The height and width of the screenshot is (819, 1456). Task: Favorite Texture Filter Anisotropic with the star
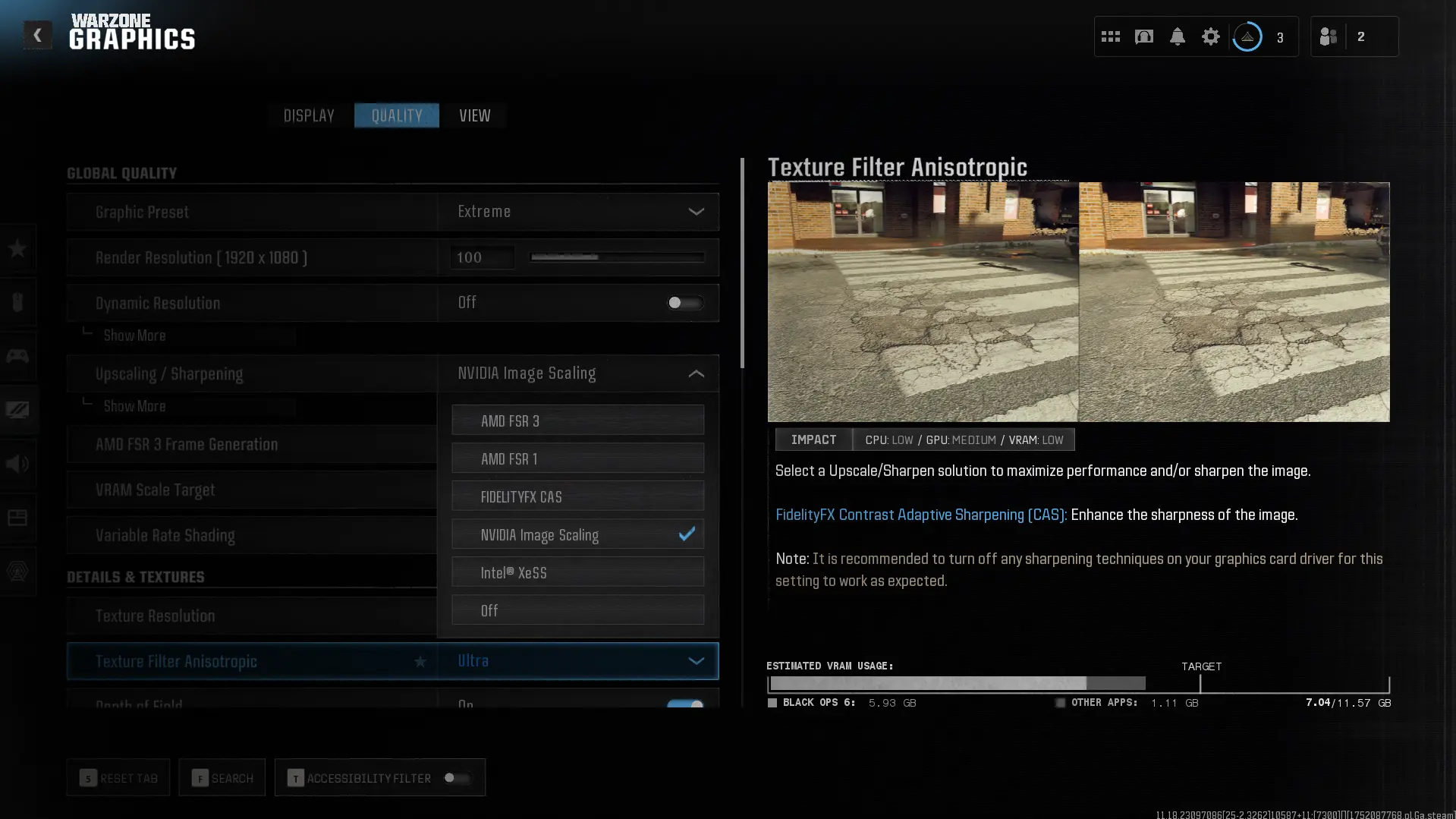pos(420,662)
